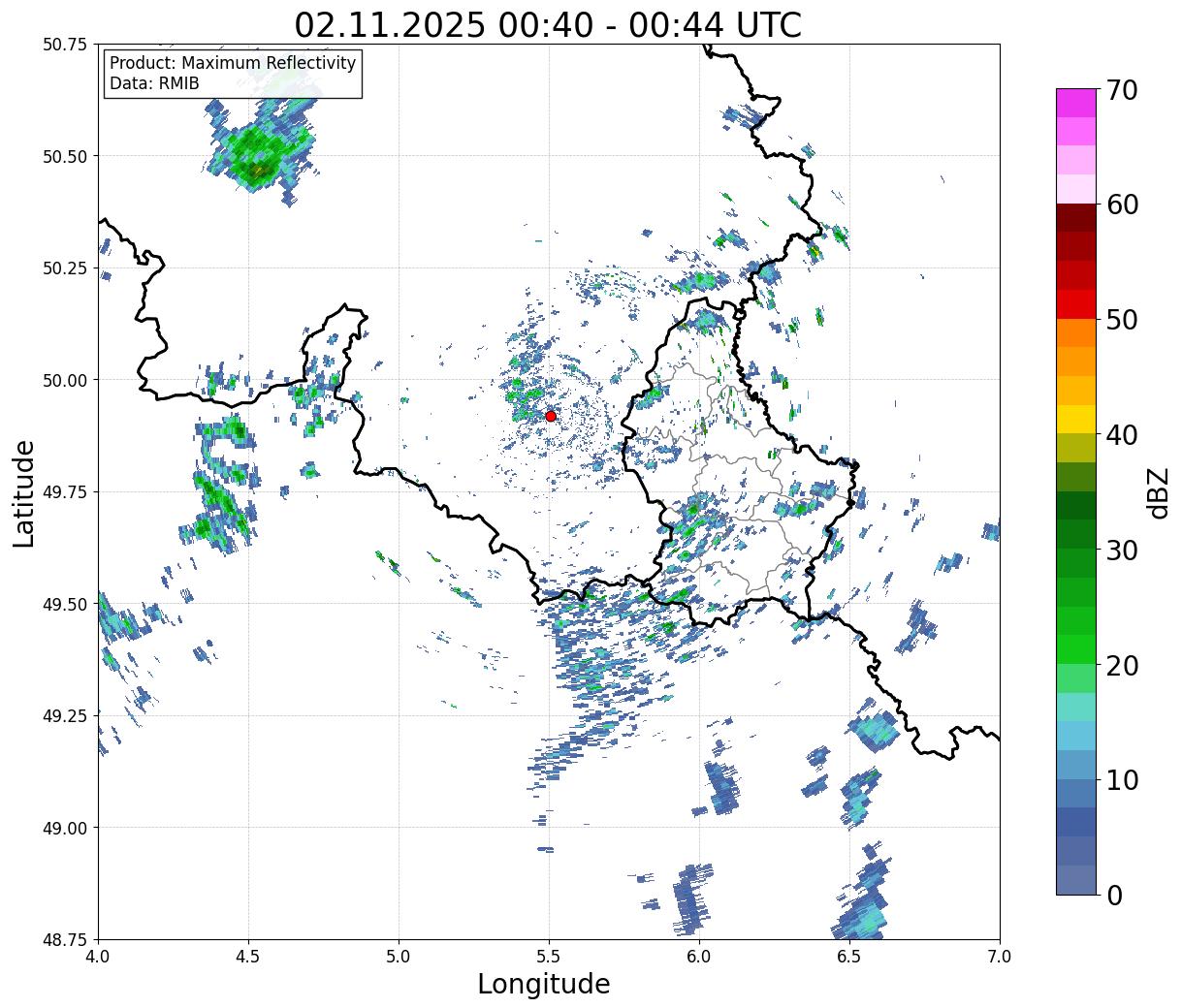
Task: Click latitude tick label 50.75
Action: tap(65, 45)
